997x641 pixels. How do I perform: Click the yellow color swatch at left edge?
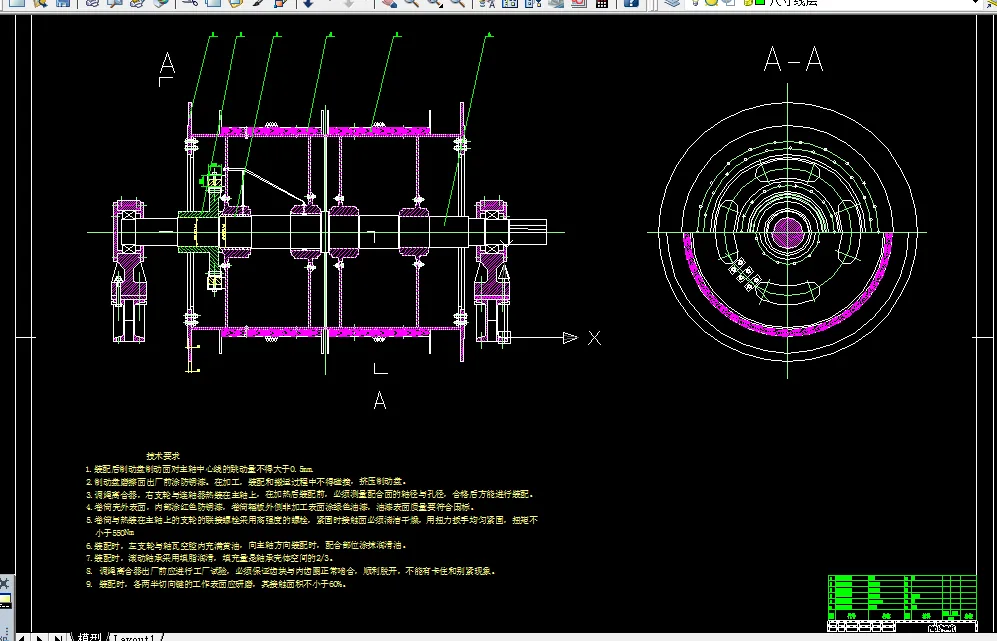coord(4,600)
